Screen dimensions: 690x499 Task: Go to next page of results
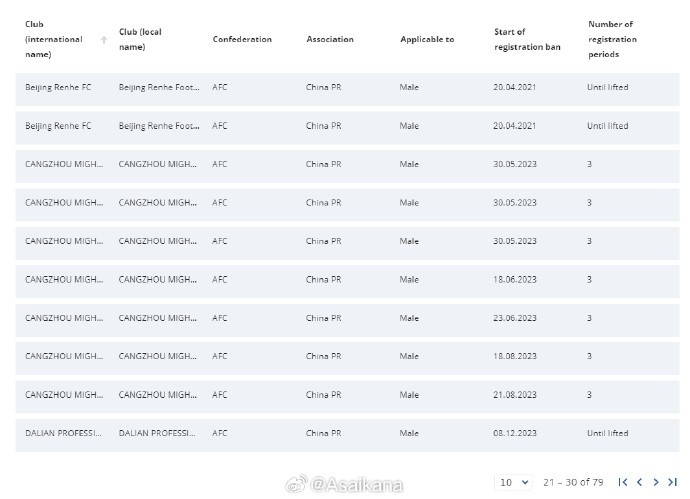656,483
